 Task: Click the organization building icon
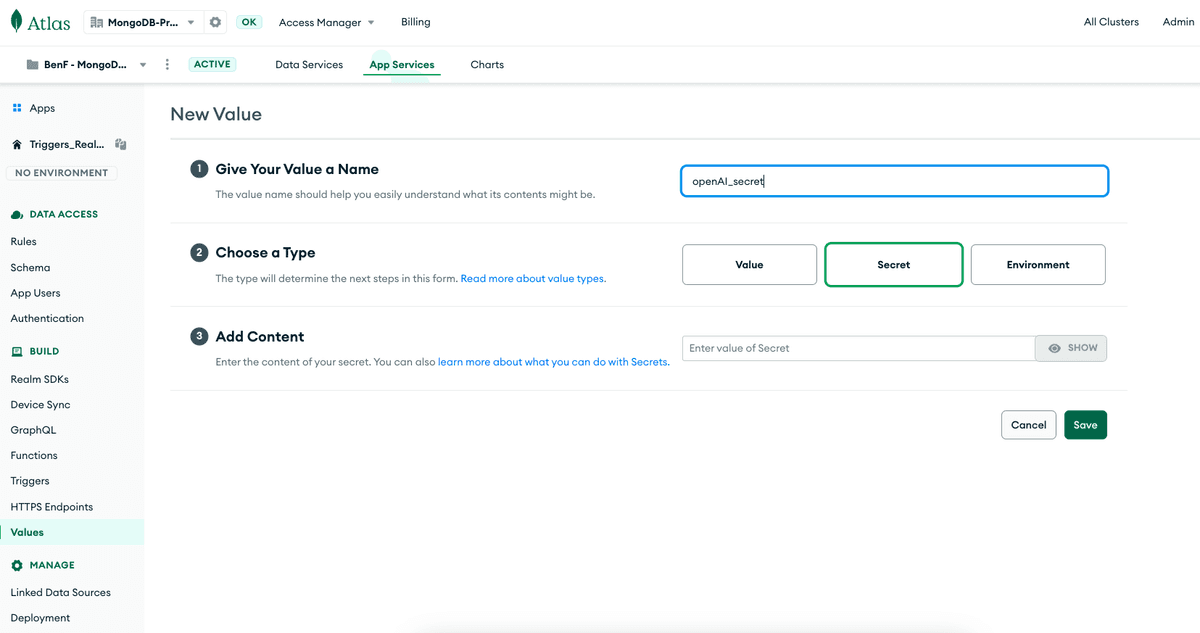point(97,22)
